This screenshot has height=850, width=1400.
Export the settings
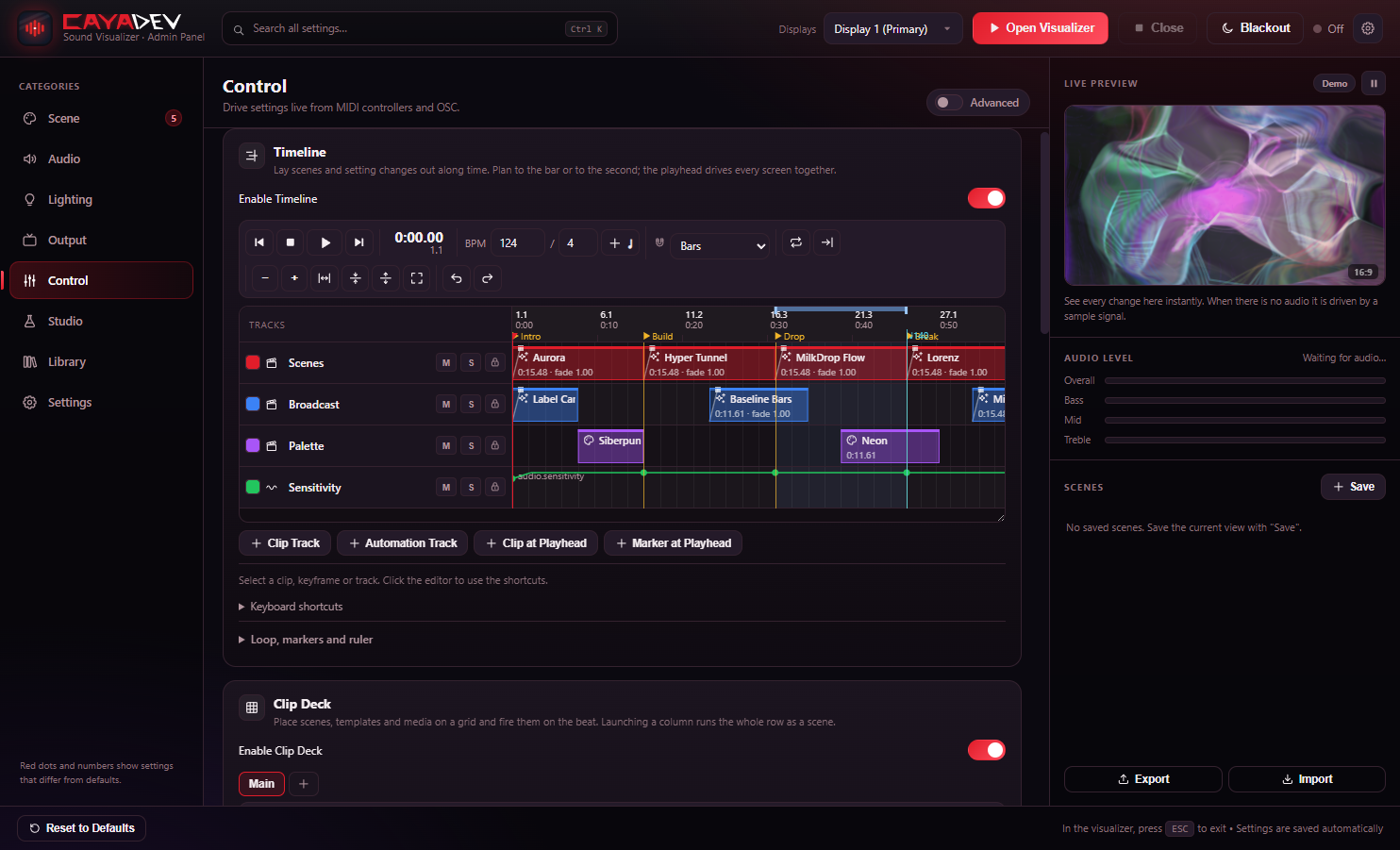[x=1143, y=779]
